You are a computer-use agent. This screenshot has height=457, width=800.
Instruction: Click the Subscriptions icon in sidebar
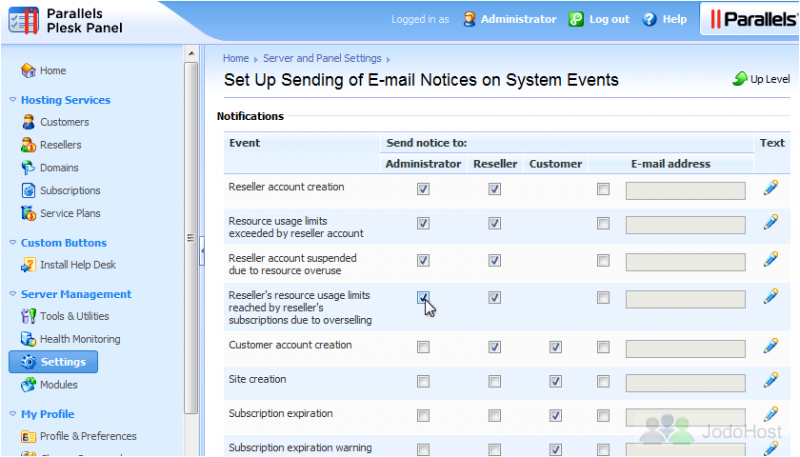coord(29,191)
